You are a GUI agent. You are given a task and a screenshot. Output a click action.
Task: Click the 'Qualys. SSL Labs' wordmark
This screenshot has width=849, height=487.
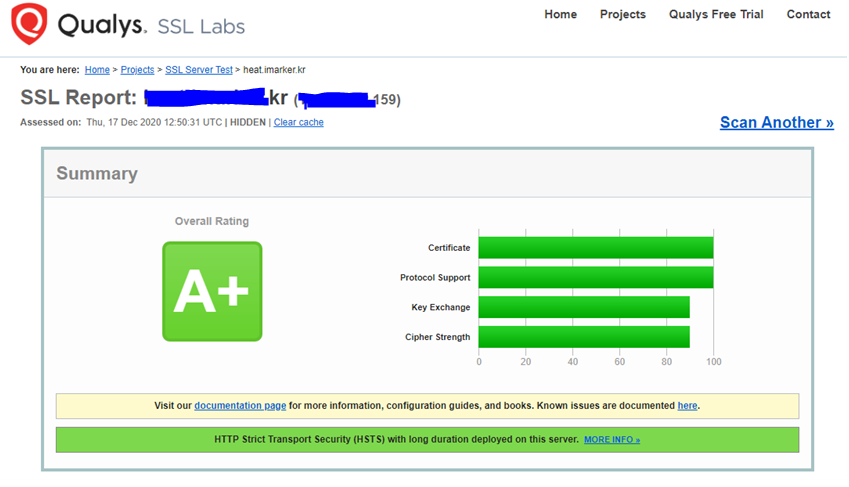point(151,25)
